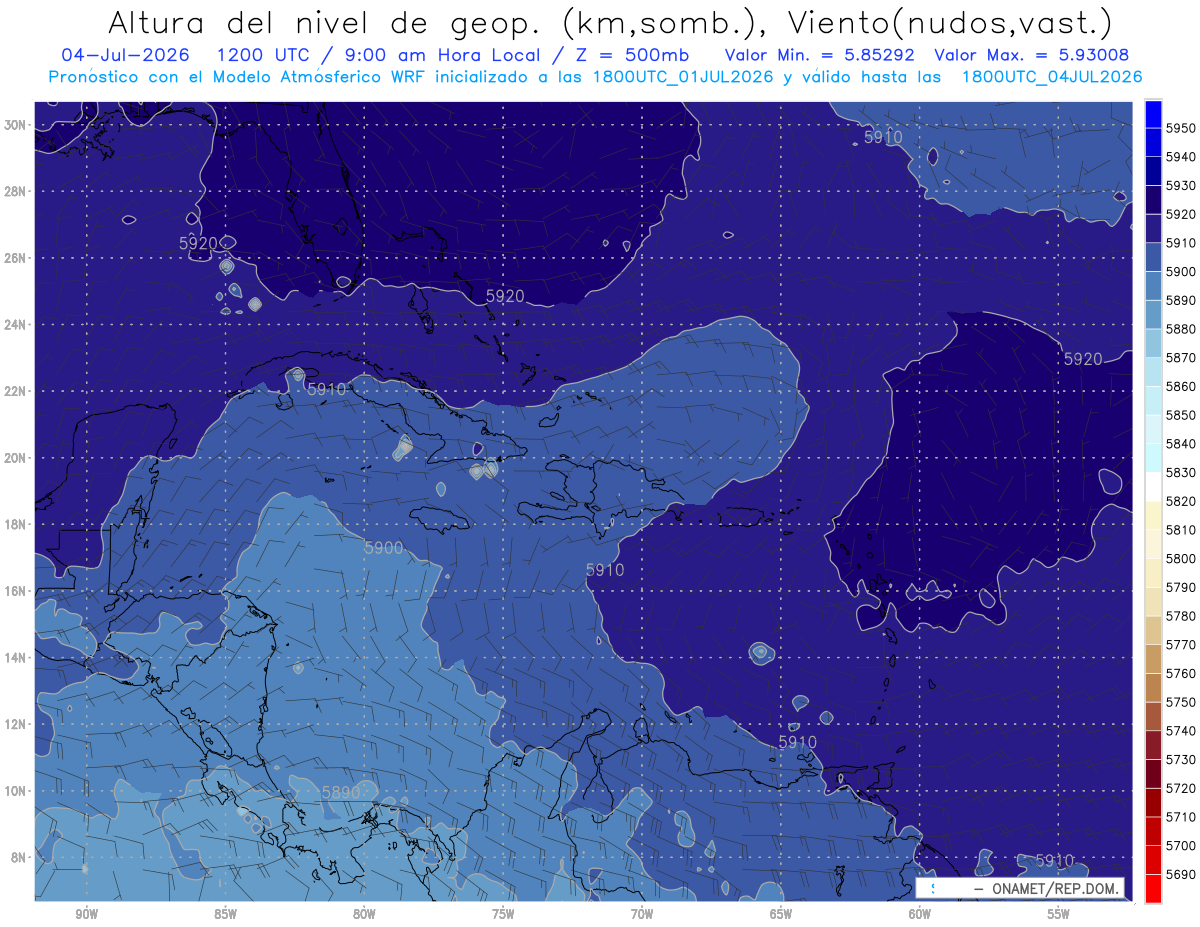Select the white swatch between 5830 and 5820
This screenshot has height=927, width=1200.
[x=1153, y=487]
